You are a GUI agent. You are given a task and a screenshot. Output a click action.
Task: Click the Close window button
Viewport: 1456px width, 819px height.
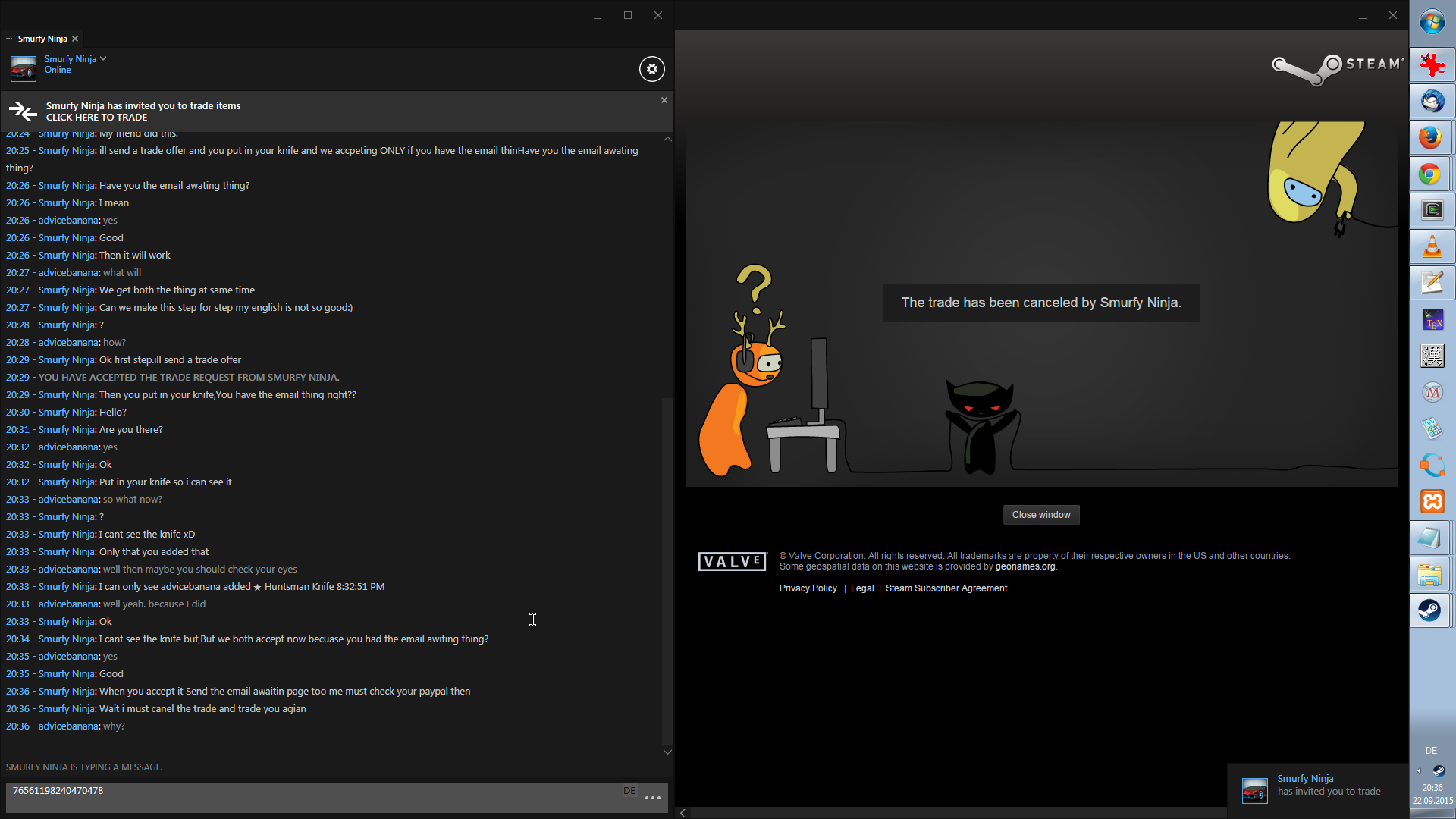coord(1040,515)
